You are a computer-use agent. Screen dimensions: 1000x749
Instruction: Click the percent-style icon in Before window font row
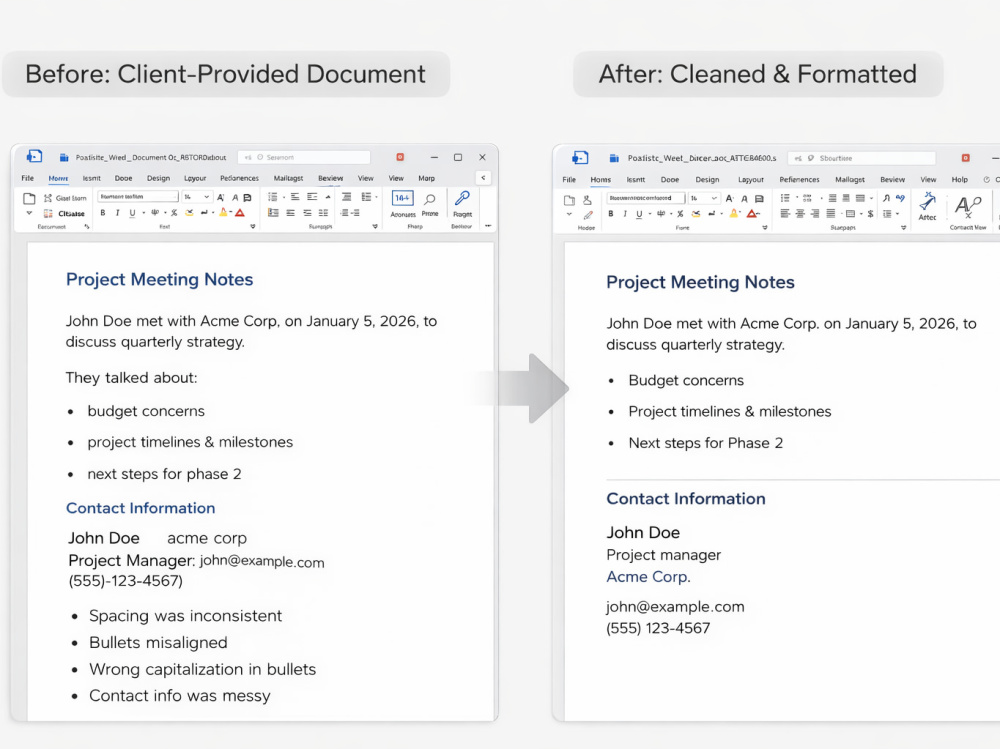[174, 213]
